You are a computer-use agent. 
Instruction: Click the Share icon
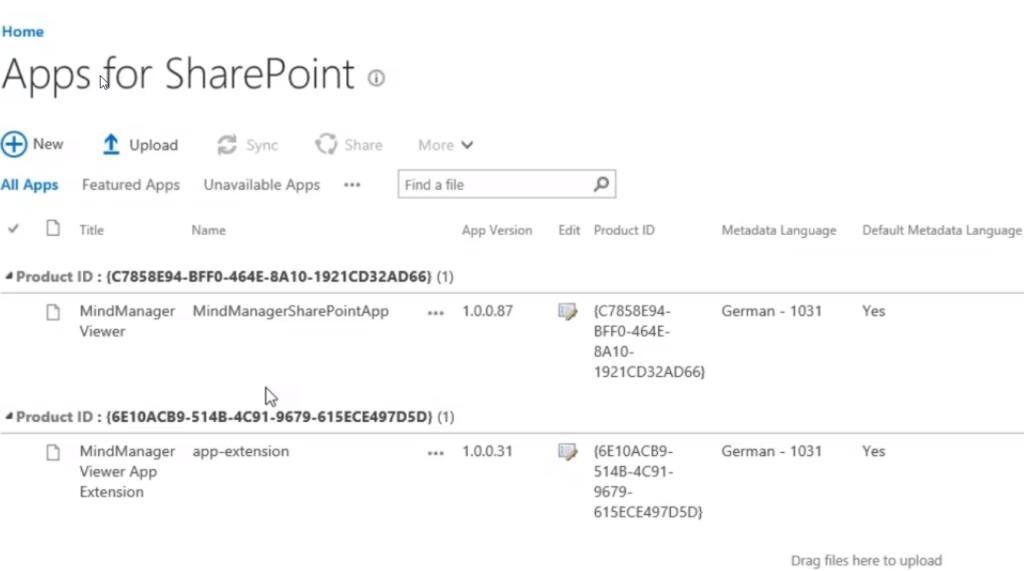click(326, 144)
